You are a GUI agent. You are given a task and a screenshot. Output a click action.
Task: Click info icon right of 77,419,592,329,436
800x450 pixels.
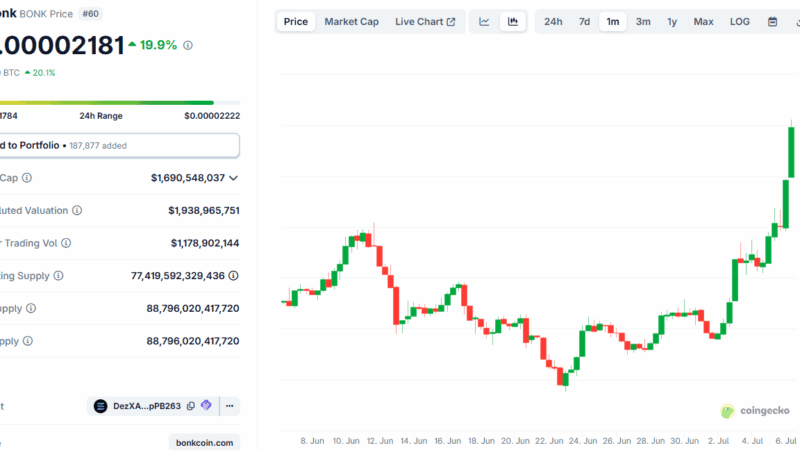coord(233,276)
